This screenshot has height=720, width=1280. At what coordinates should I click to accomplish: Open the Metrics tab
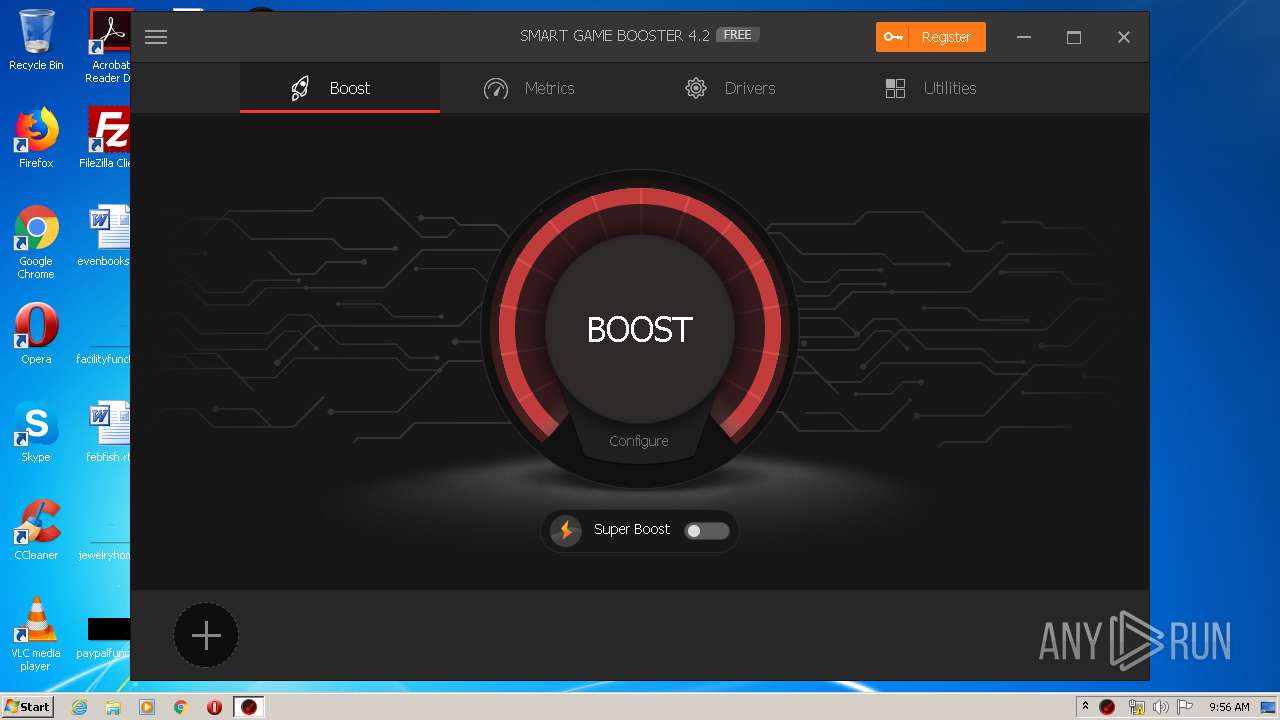[529, 88]
